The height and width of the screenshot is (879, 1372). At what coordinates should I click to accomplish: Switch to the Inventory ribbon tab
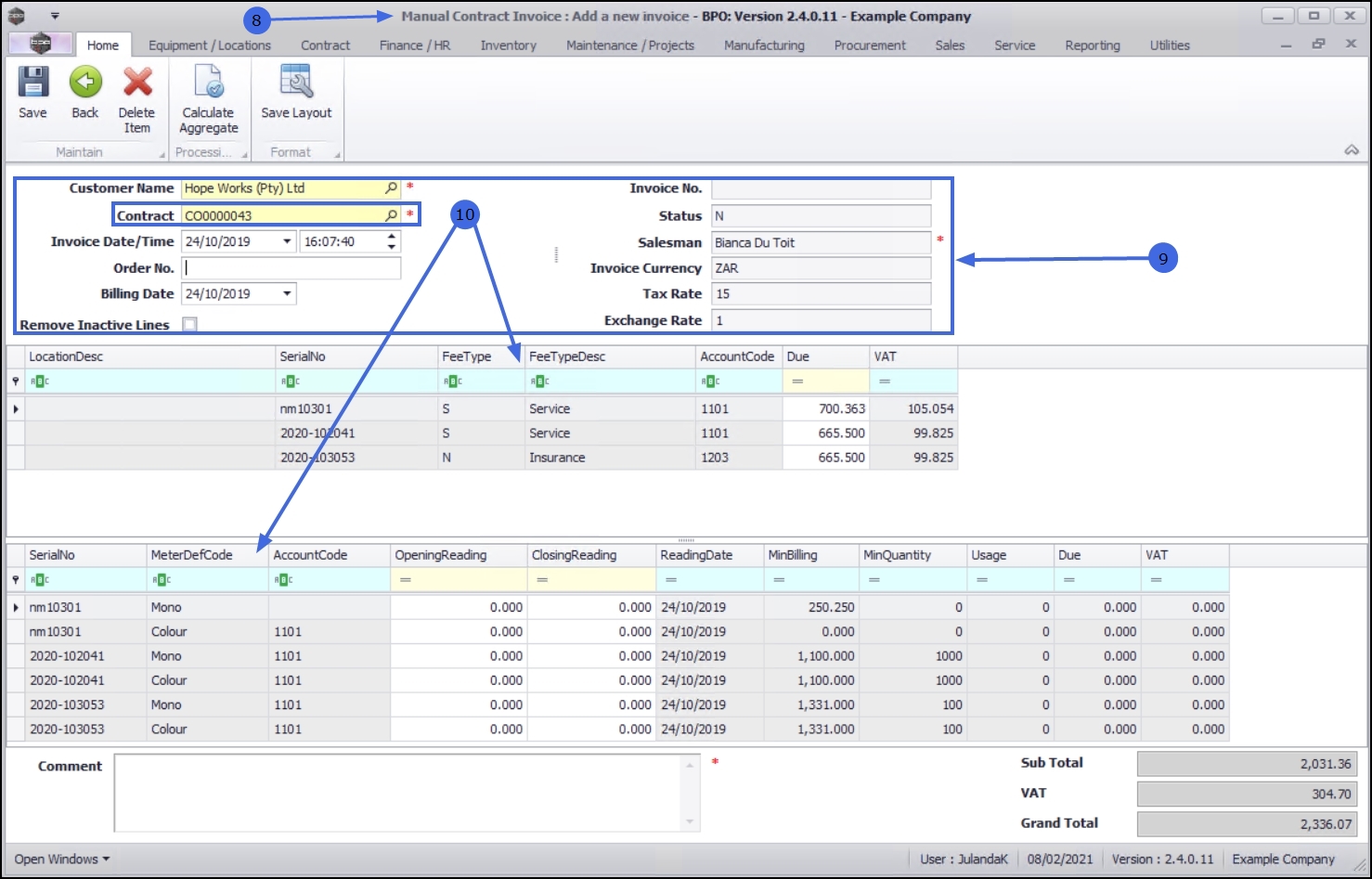pos(508,45)
